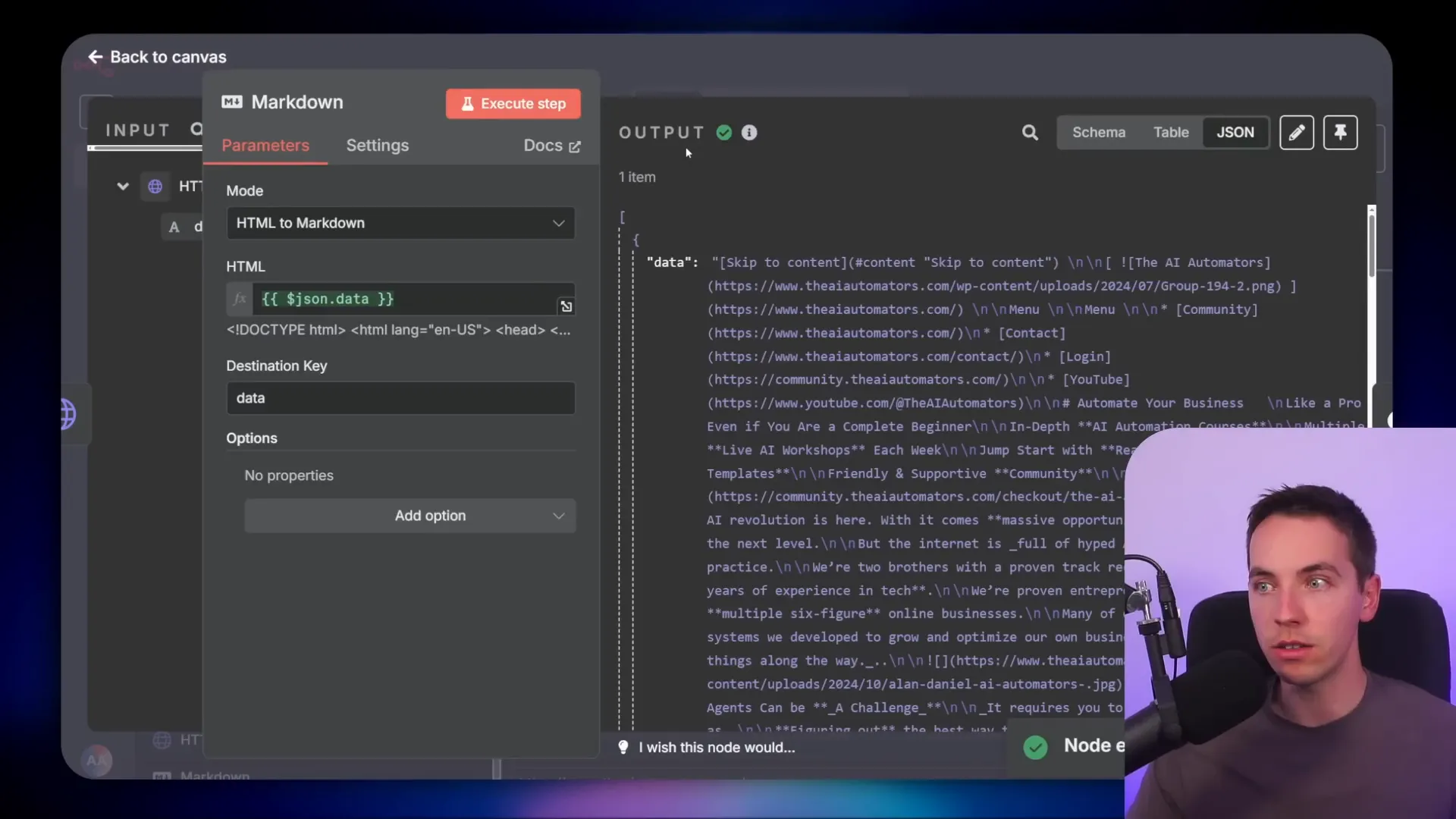Click the "data" key in JSON output
This screenshot has width=1456, height=819.
[672, 262]
